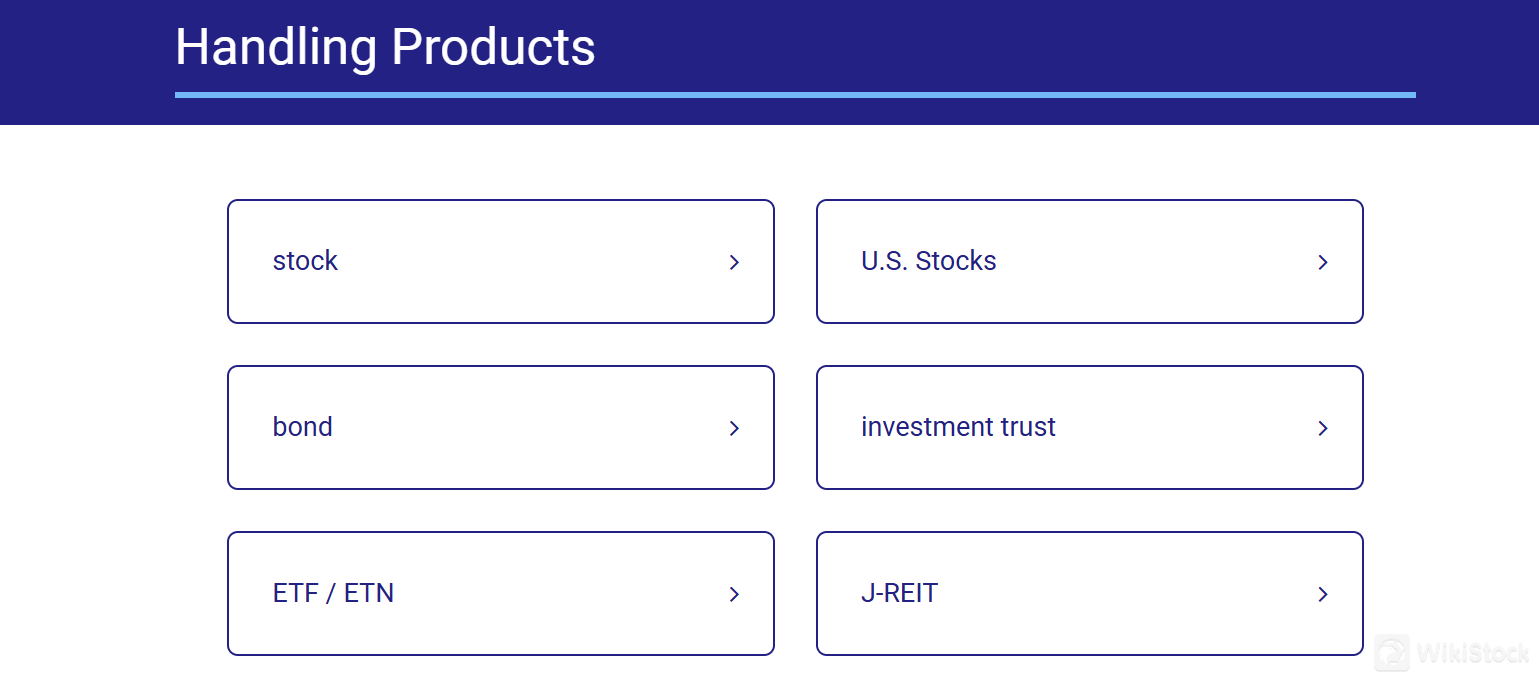Click the light blue line under the heading
The height and width of the screenshot is (688, 1539).
point(795,95)
